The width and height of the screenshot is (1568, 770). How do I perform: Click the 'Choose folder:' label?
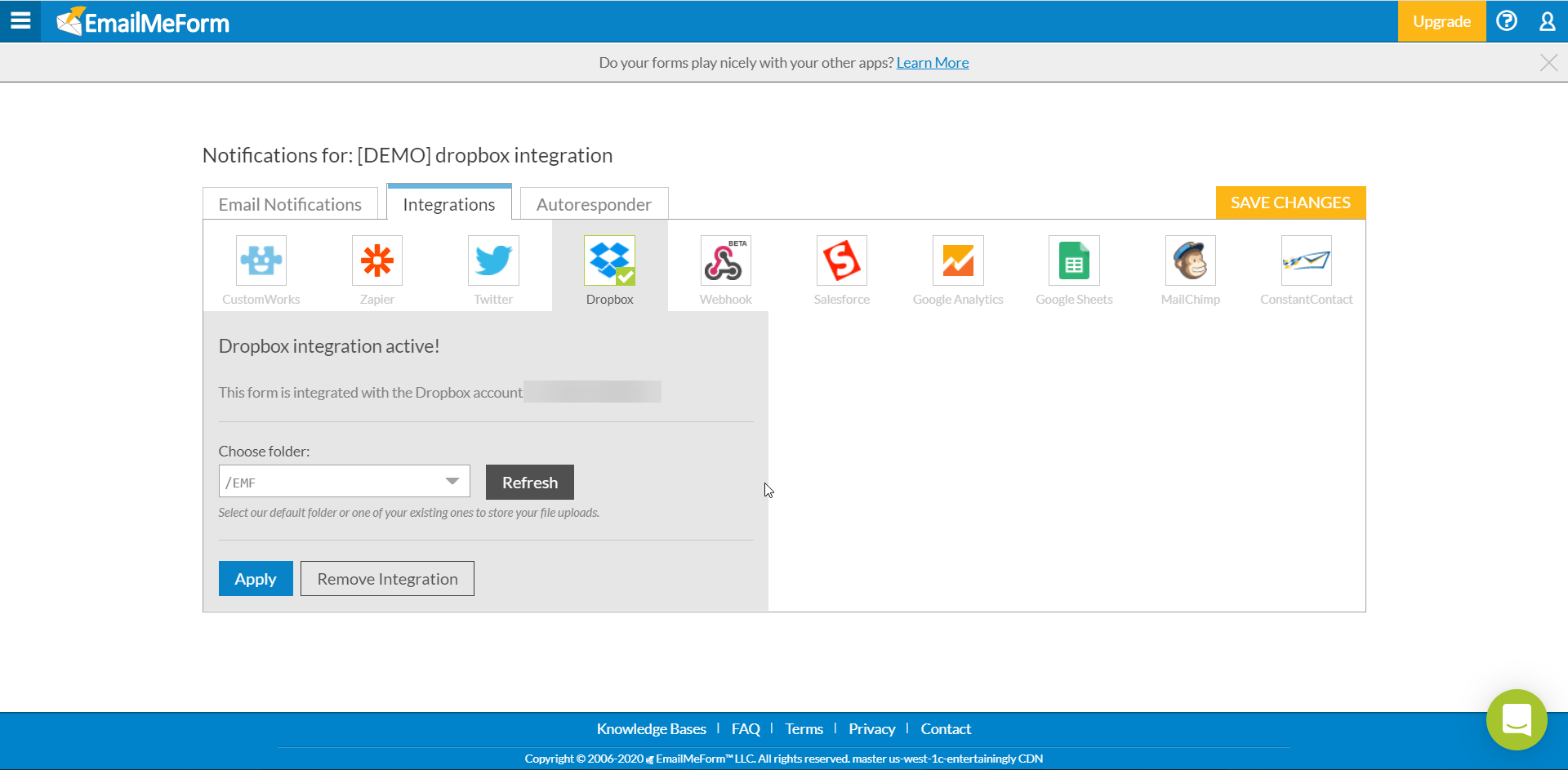click(x=264, y=452)
